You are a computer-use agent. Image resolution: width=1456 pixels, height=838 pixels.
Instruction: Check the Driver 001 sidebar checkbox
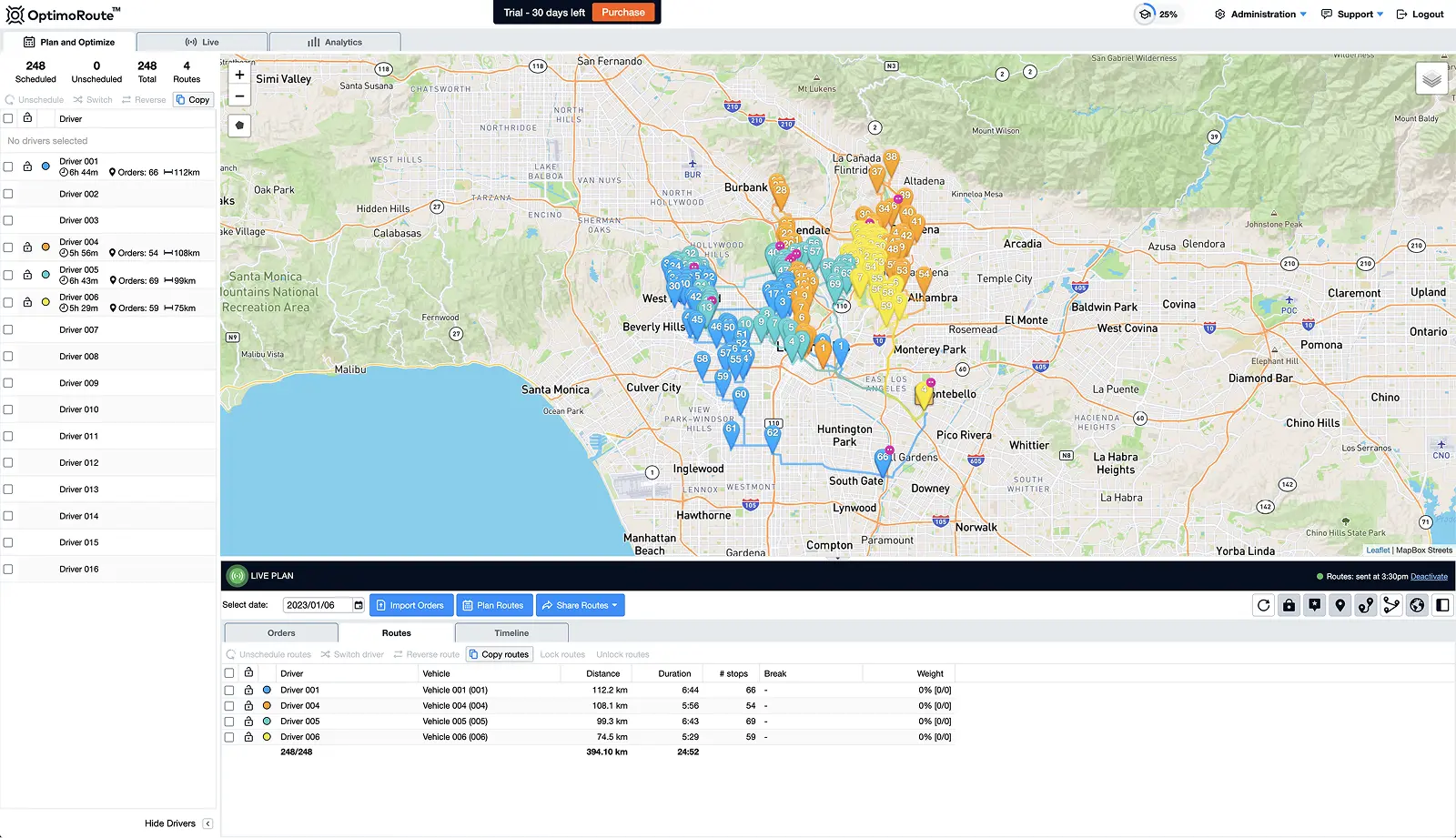pos(8,167)
